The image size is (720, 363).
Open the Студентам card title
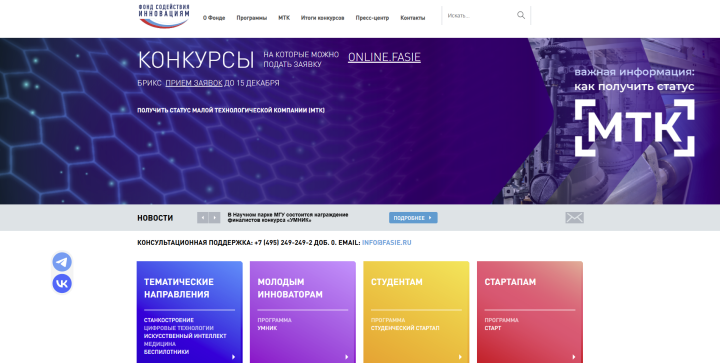[x=397, y=282]
